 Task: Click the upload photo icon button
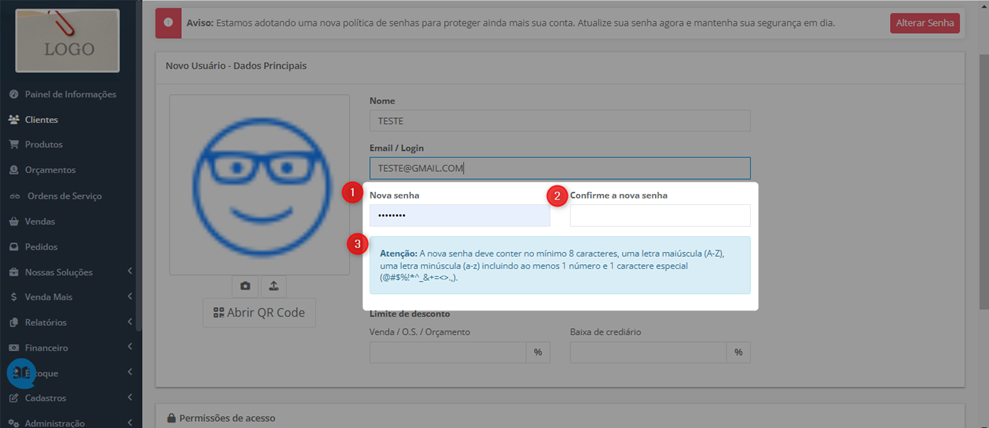click(274, 286)
